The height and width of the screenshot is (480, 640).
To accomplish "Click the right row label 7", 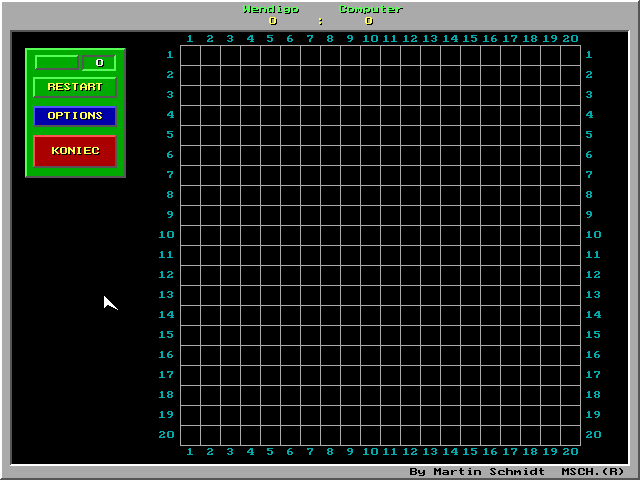I will [x=589, y=175].
